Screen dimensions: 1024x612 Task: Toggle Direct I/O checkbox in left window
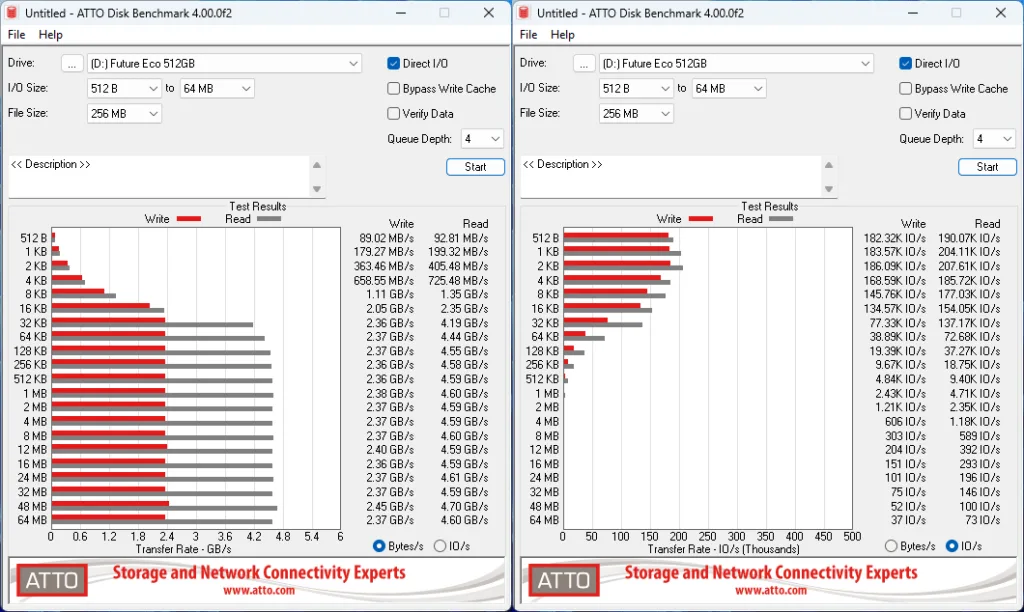(x=393, y=63)
